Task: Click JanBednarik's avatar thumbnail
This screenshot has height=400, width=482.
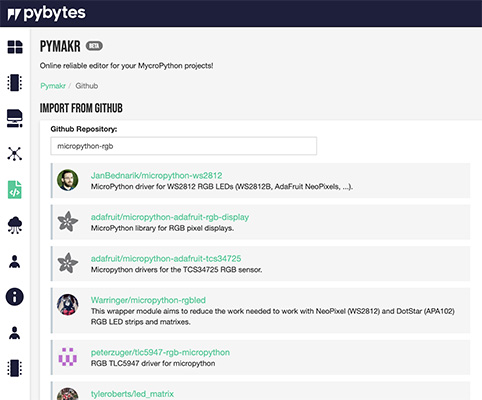Action: tap(68, 180)
